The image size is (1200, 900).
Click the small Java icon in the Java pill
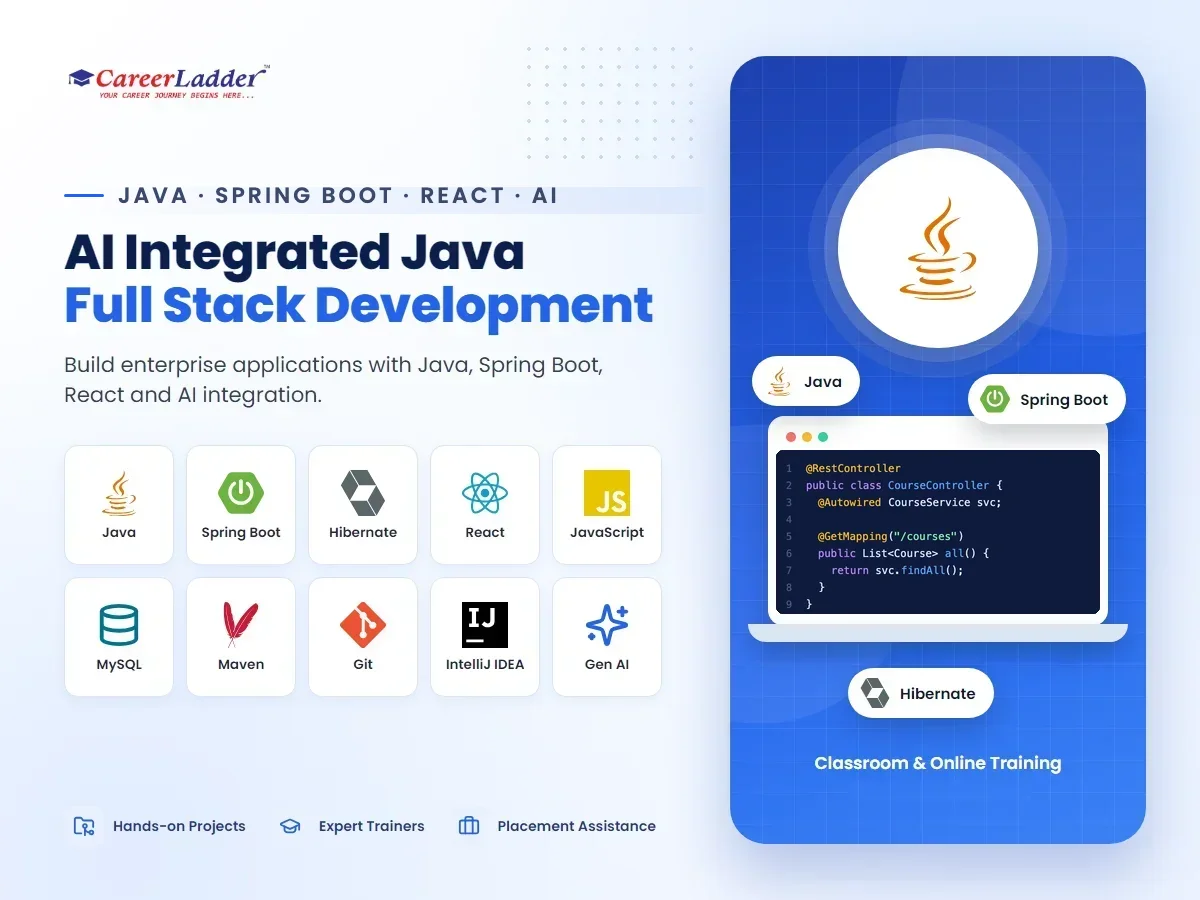780,381
